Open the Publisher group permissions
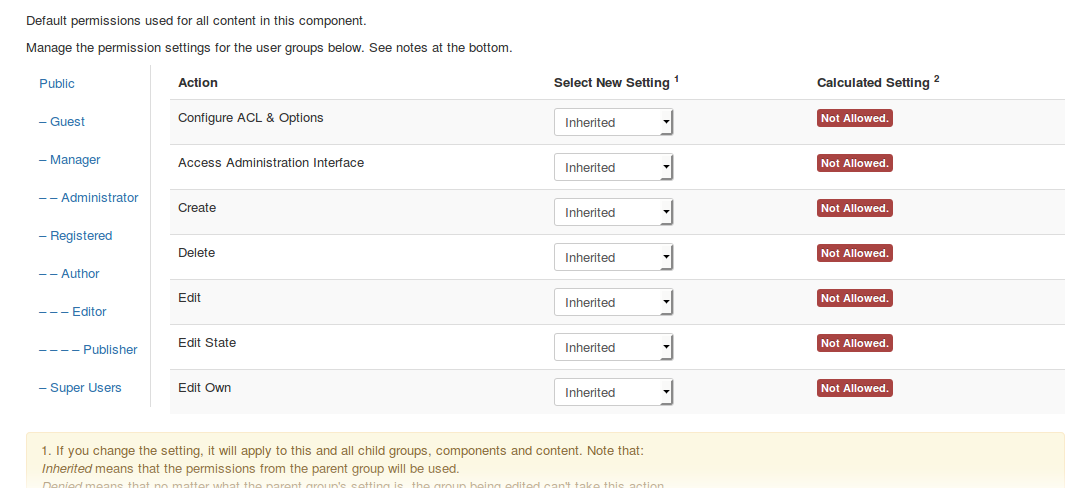This screenshot has height=488, width=1081. (88, 350)
